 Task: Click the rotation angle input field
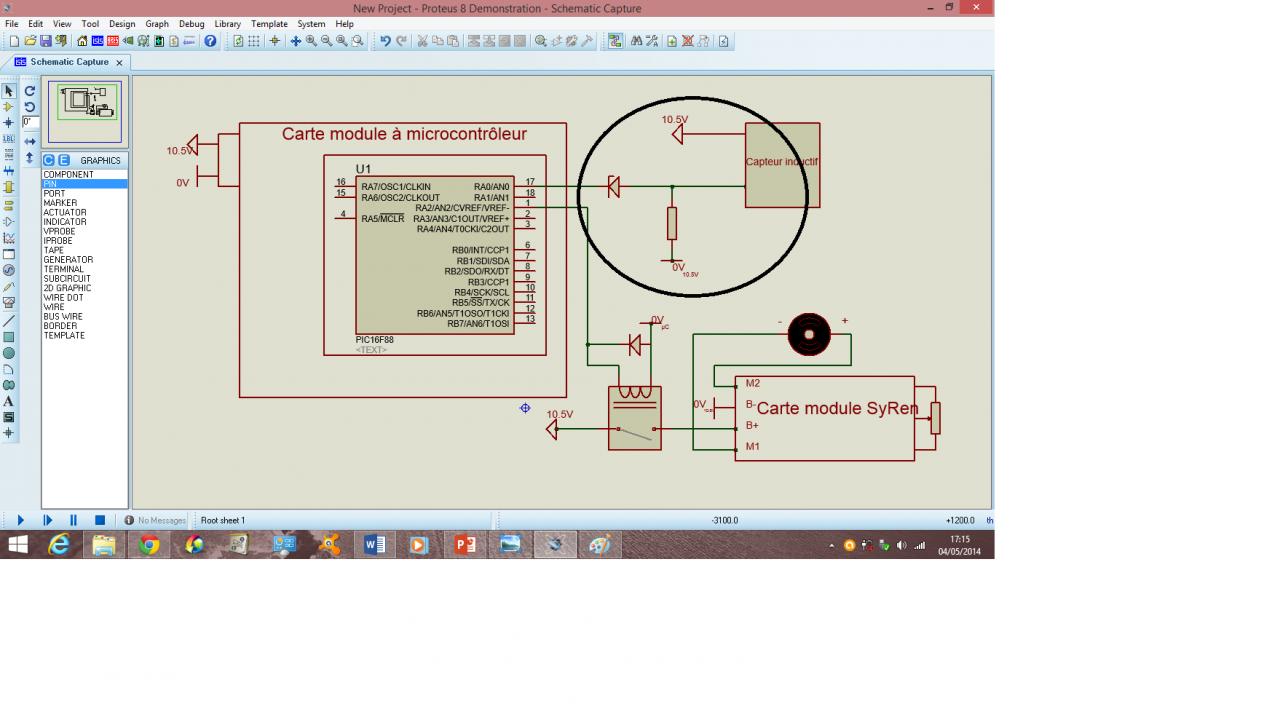pyautogui.click(x=30, y=122)
